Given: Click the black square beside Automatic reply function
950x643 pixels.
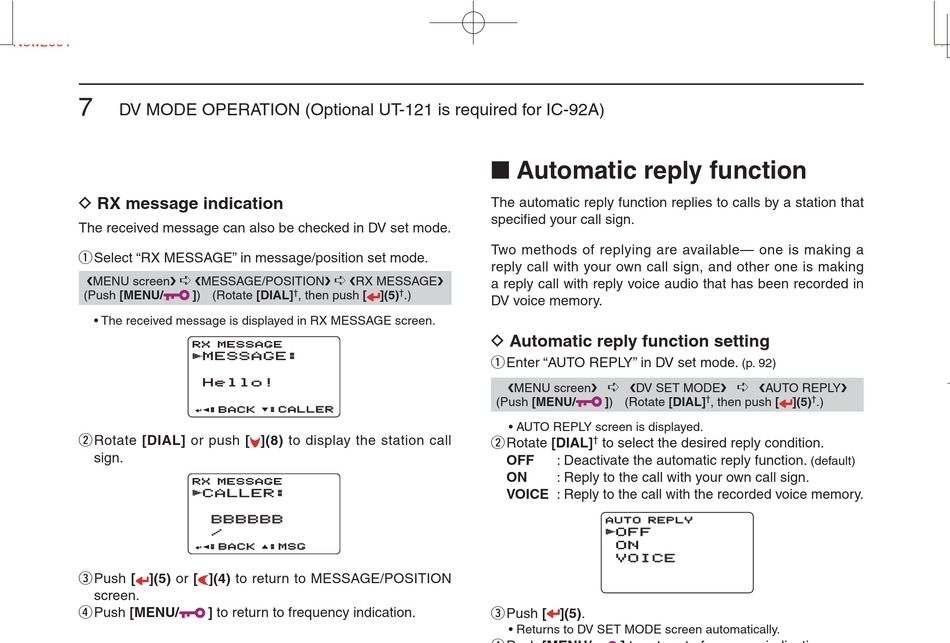Looking at the screenshot, I should tap(500, 171).
